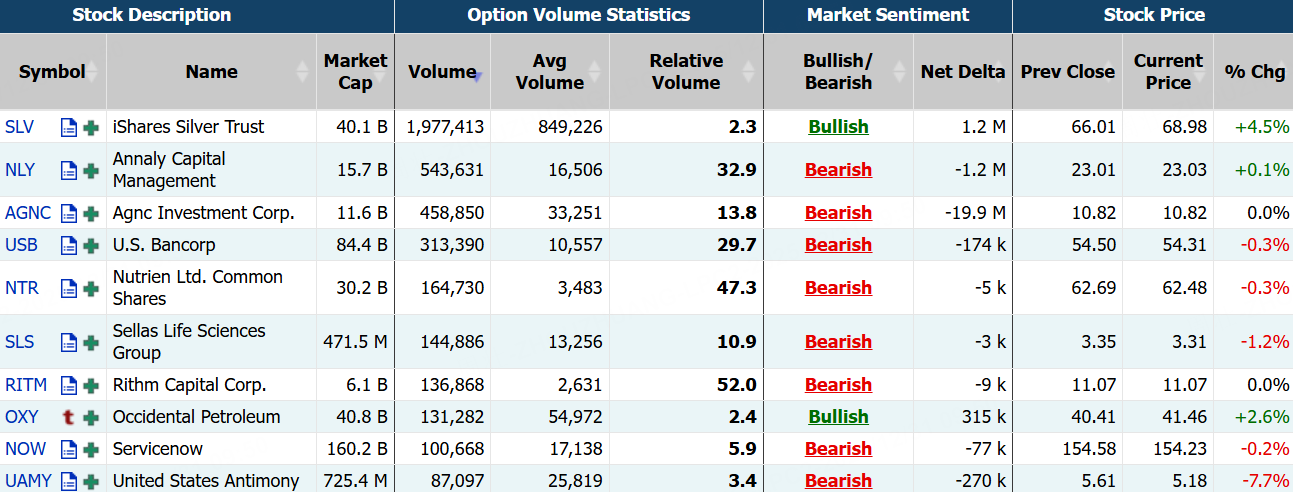Click the document icon next to NOW

tap(69, 449)
